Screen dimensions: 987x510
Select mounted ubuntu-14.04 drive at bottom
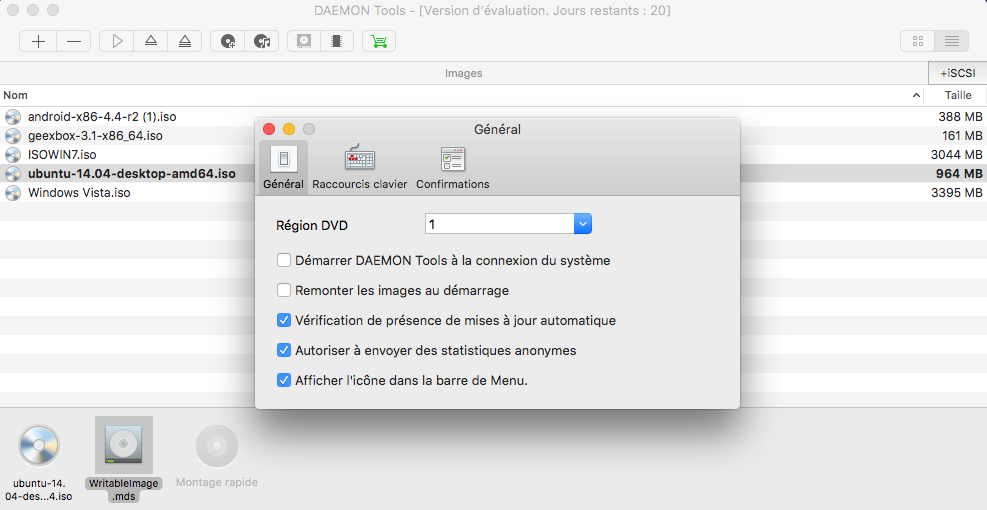(x=39, y=463)
